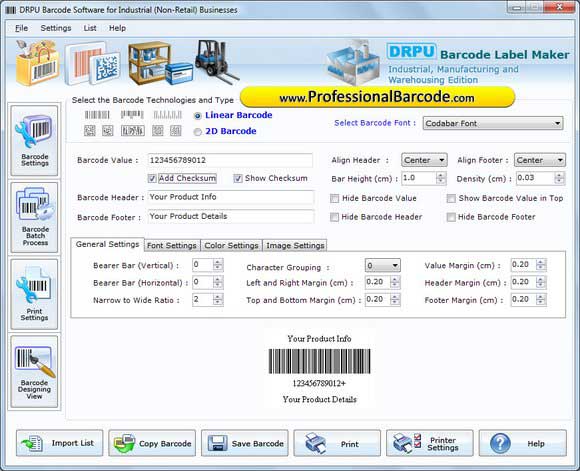Viewport: 580px width, 471px height.
Task: Click Help button at the bottom
Action: (523, 443)
